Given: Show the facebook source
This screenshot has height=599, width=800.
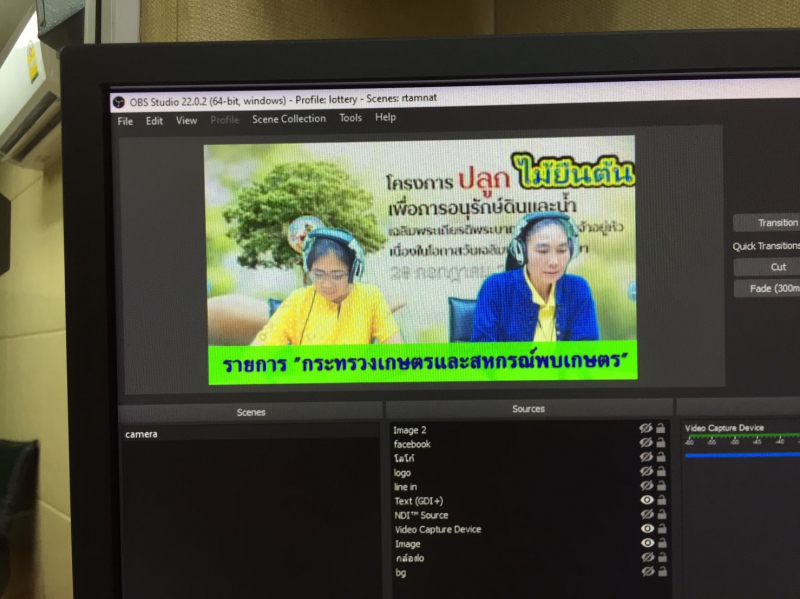Looking at the screenshot, I should coord(647,443).
